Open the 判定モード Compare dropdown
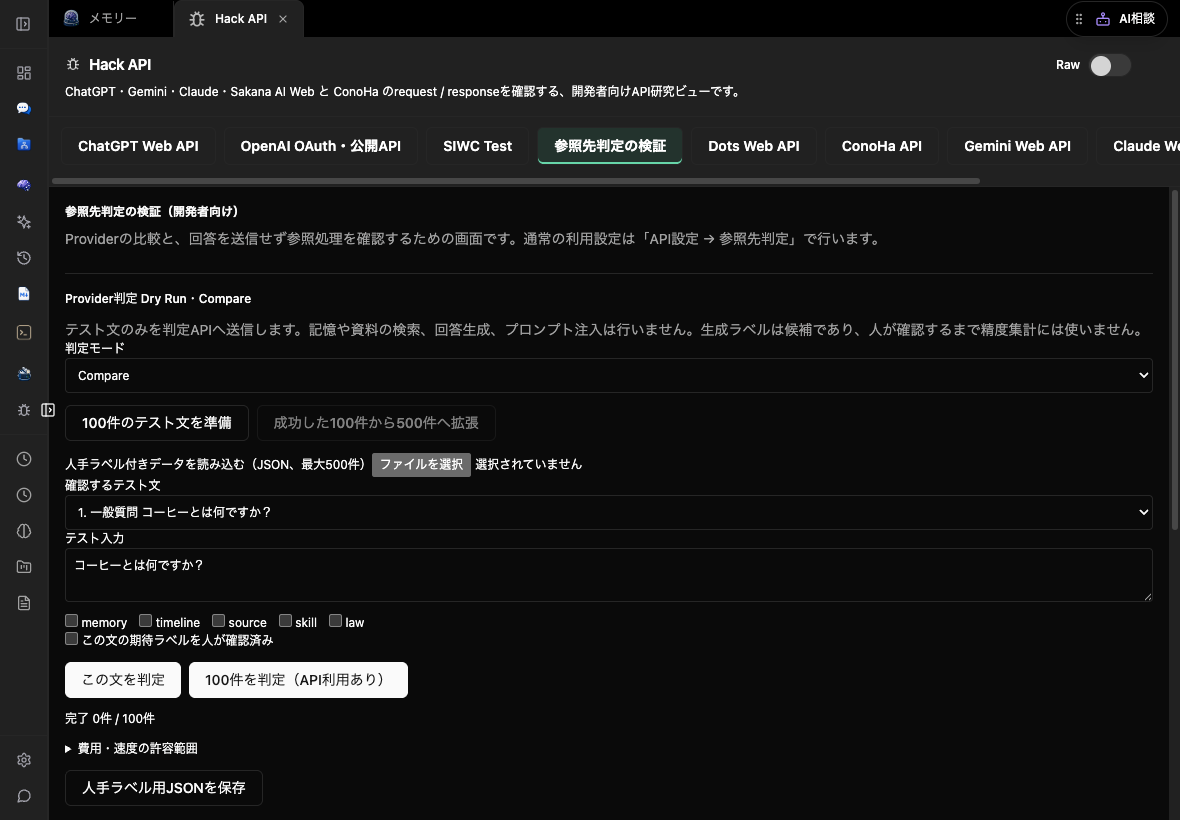 tap(608, 375)
